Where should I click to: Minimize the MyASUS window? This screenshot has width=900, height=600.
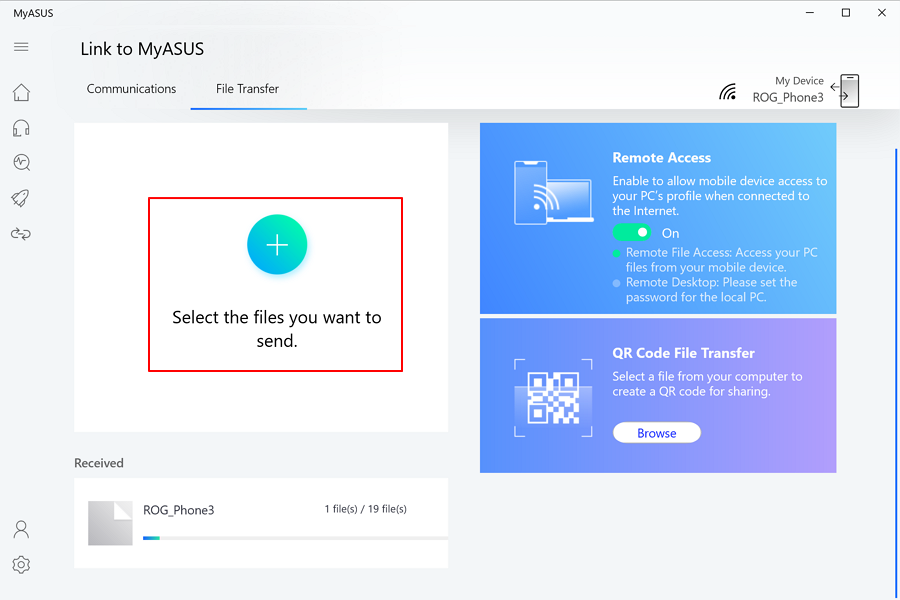(x=810, y=13)
